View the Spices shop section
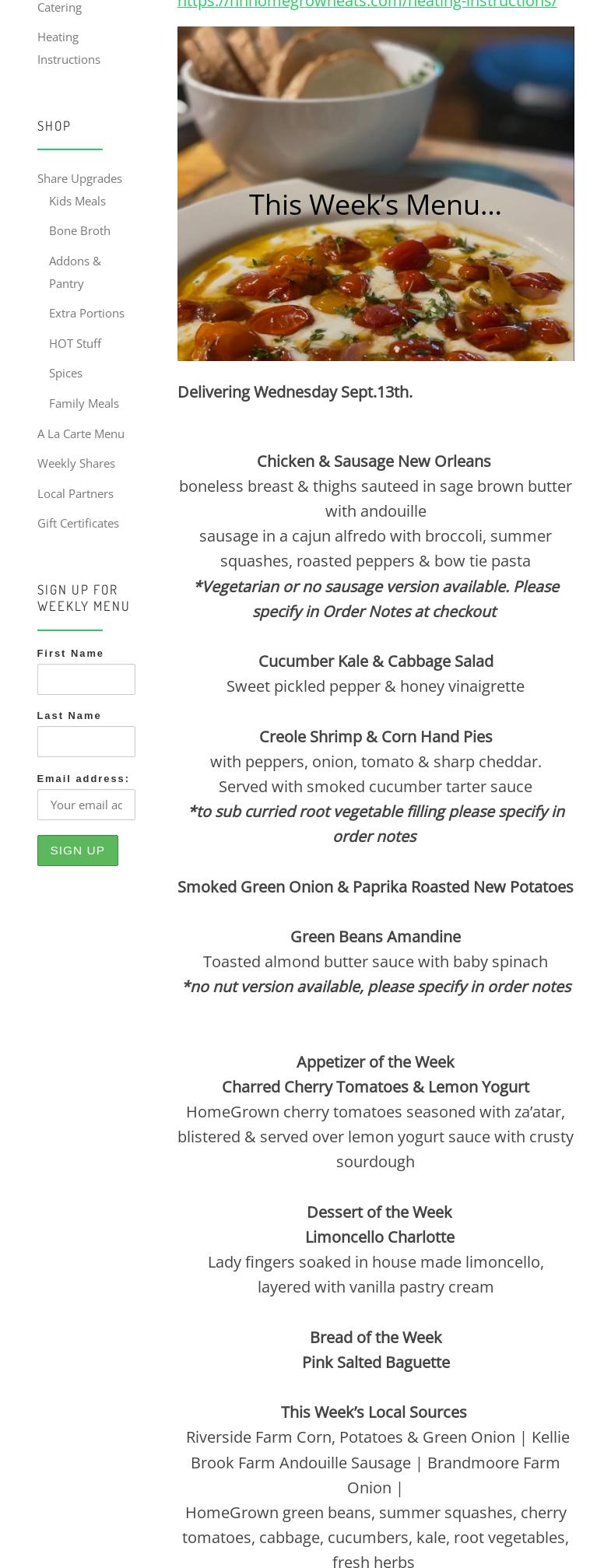611x1568 pixels. [65, 373]
